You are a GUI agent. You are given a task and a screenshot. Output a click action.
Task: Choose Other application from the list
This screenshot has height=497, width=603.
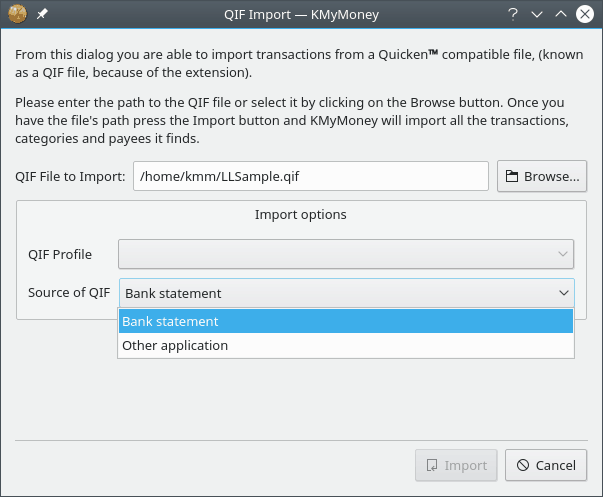(346, 345)
